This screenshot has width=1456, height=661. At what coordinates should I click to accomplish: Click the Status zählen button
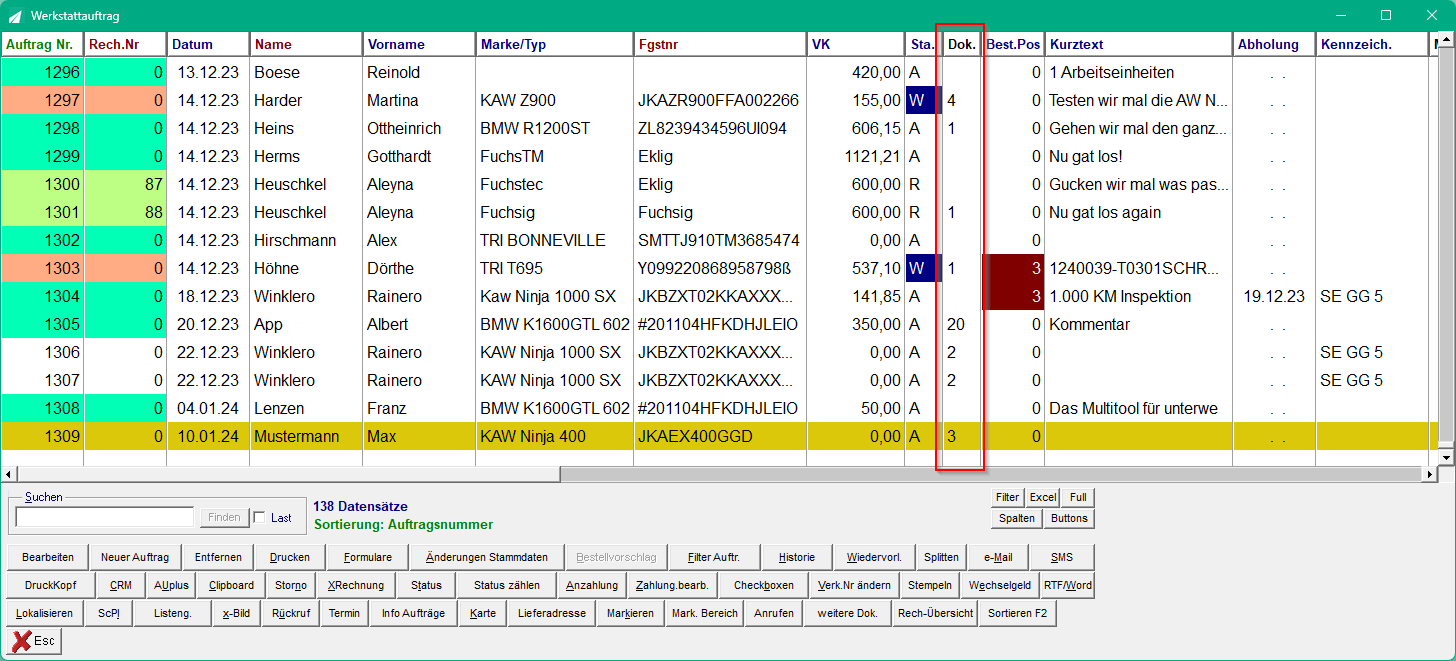tap(507, 585)
